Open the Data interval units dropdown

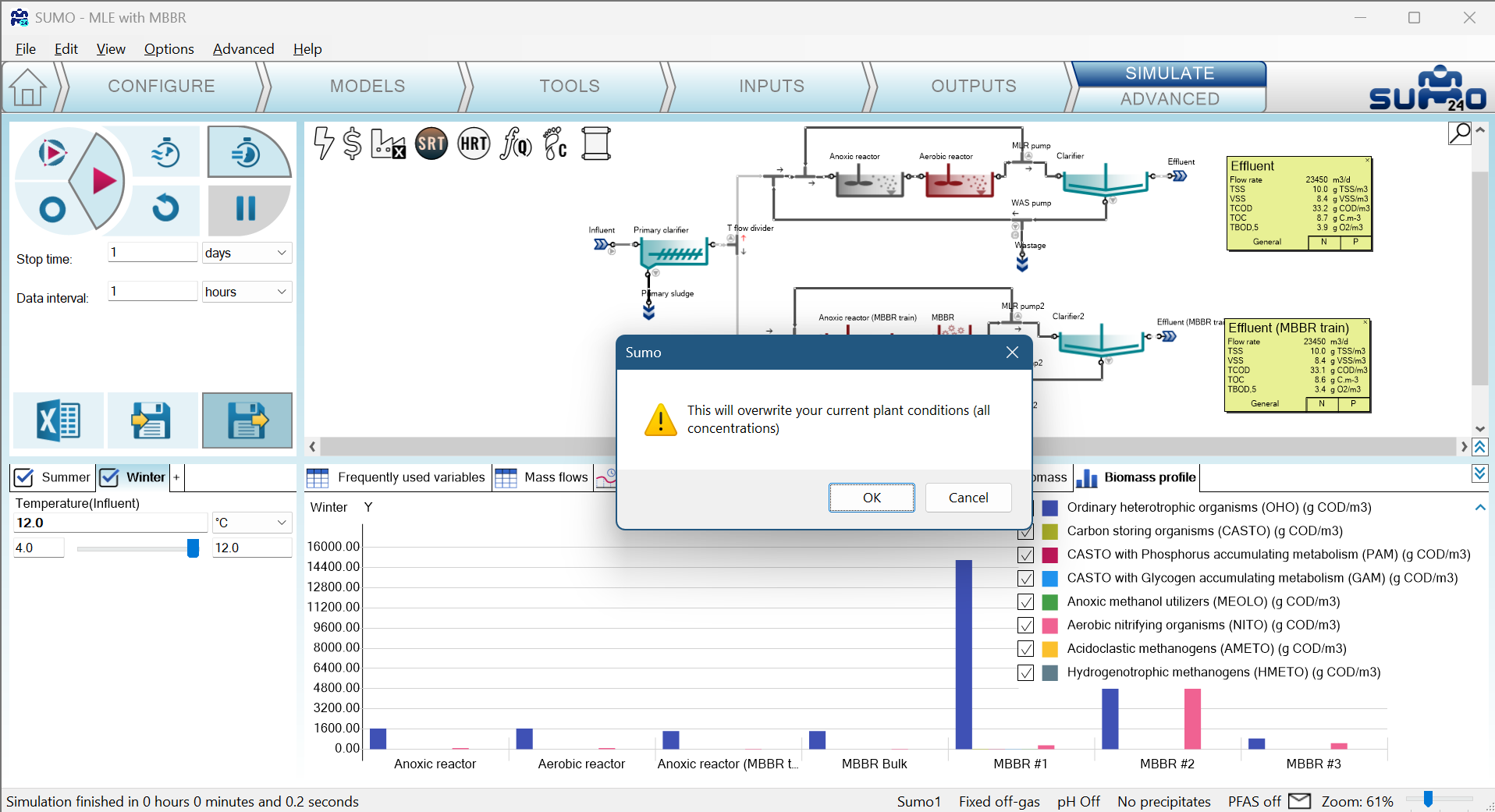pyautogui.click(x=247, y=292)
